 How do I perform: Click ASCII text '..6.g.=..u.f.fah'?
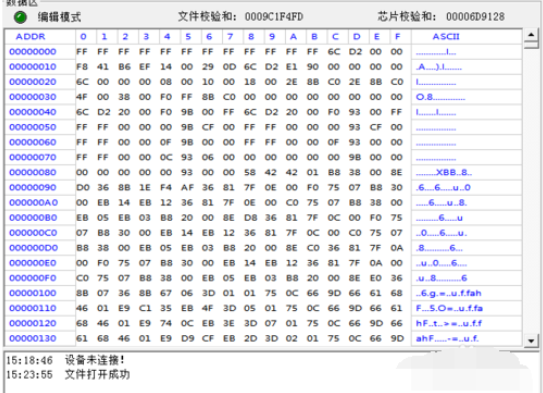tap(448, 293)
